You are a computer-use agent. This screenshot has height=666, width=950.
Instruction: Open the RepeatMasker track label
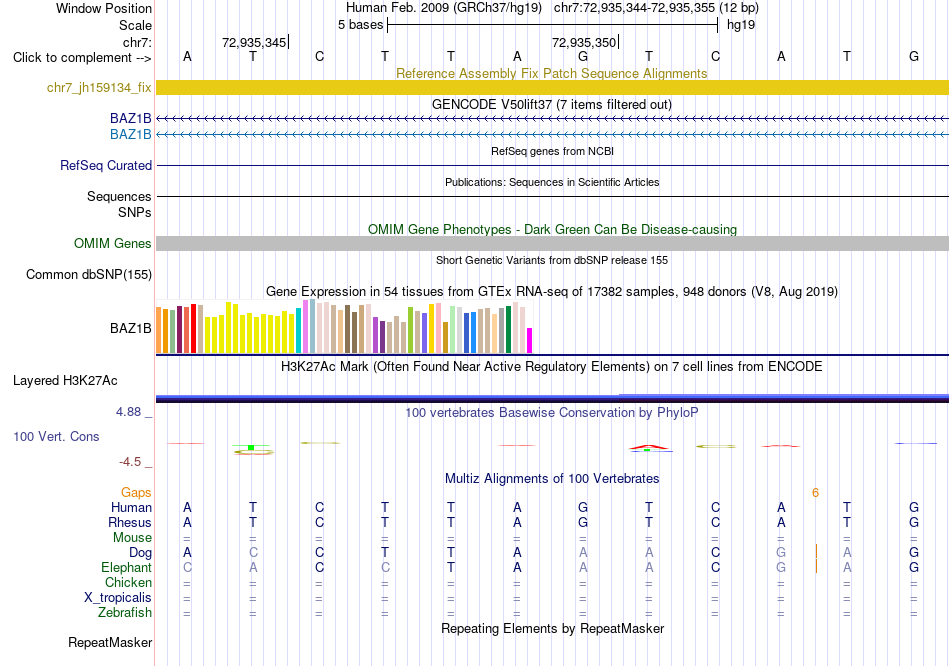(110, 642)
